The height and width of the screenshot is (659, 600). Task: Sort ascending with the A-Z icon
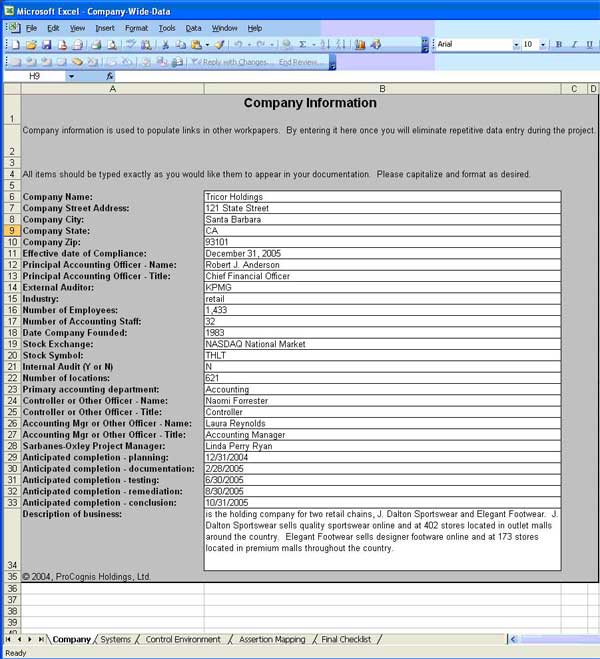pos(325,44)
